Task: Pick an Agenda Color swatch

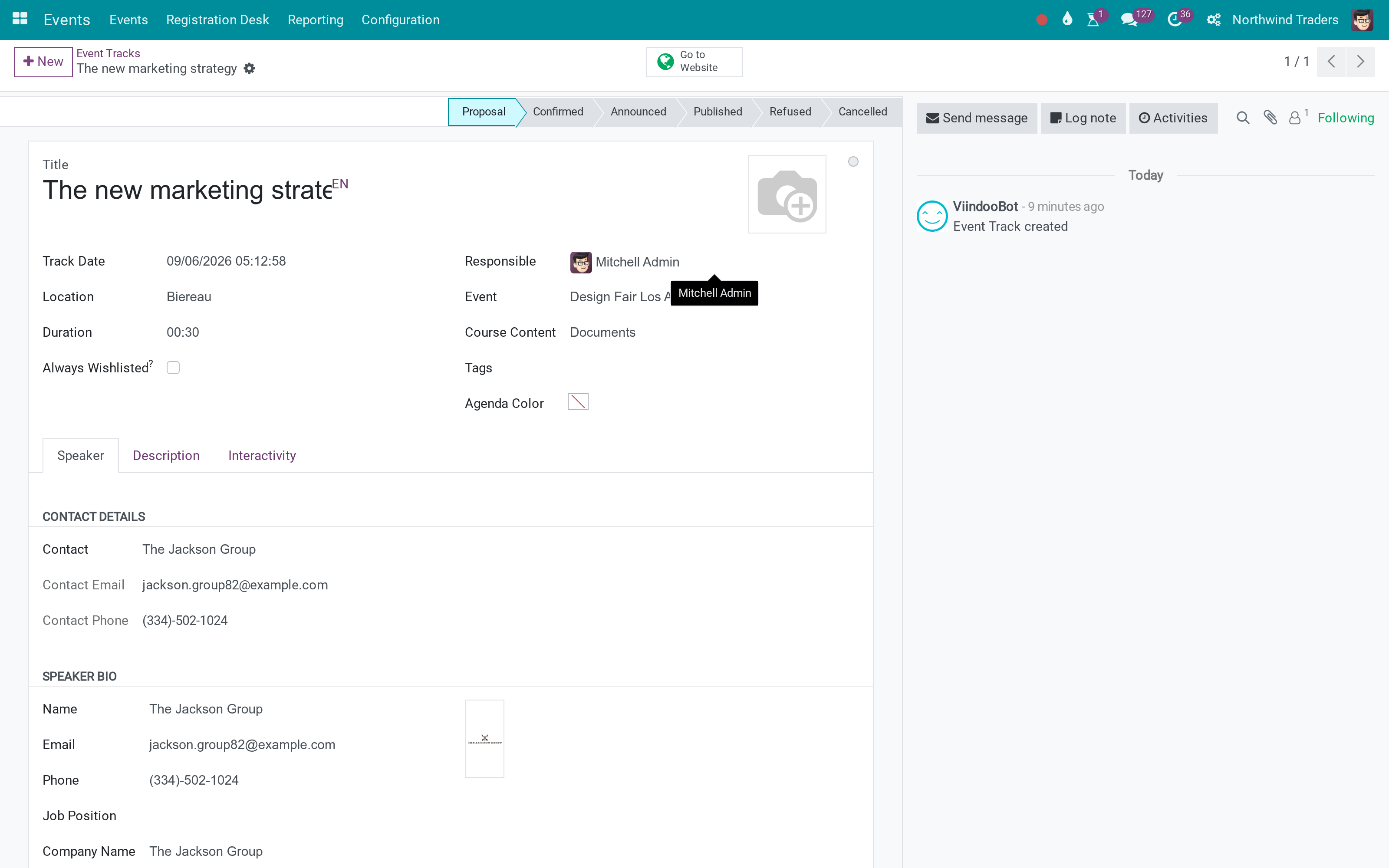Action: click(577, 402)
